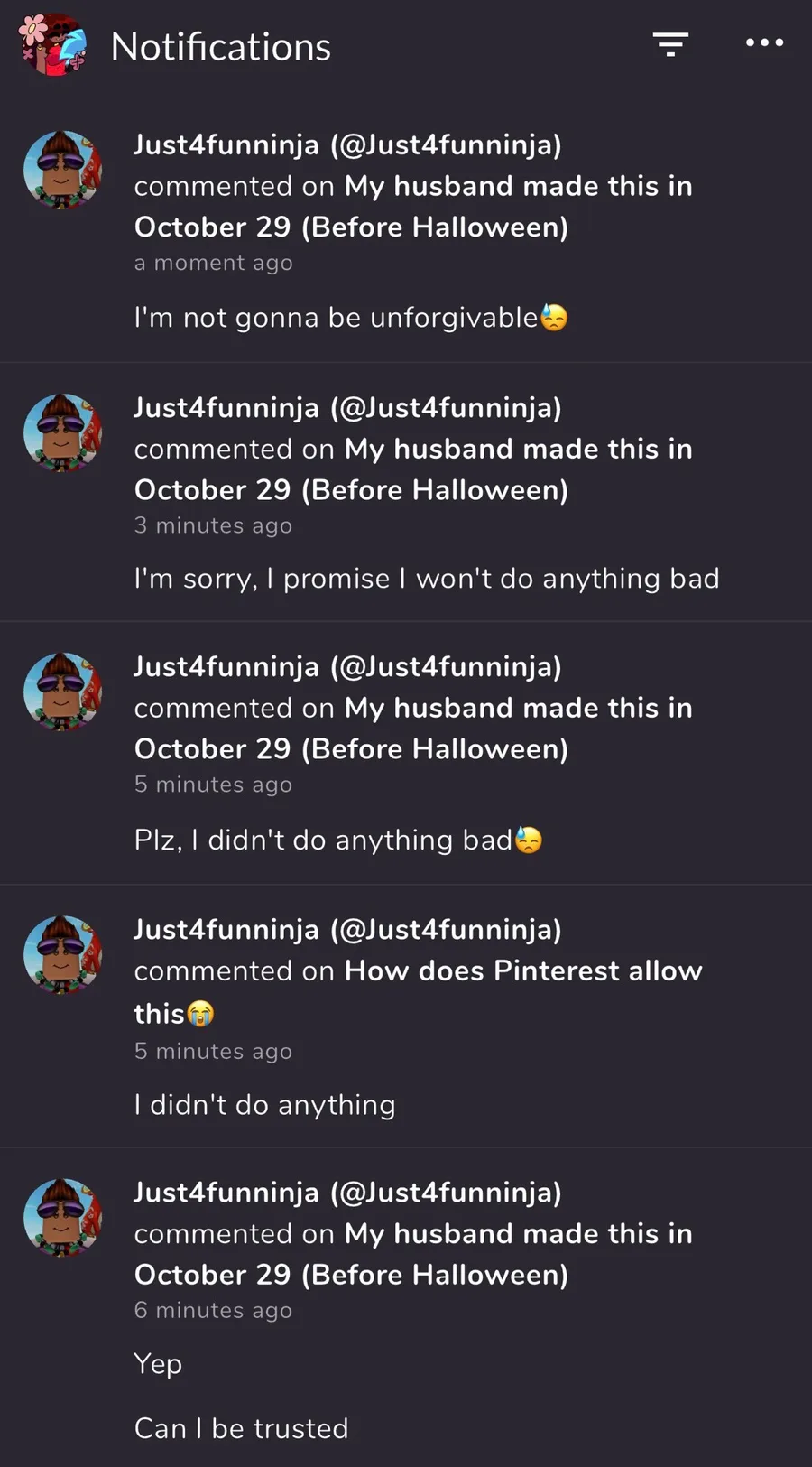This screenshot has width=812, height=1467.
Task: Open comment "I'm sorry, I promise I won't do anything bad"
Action: point(426,579)
